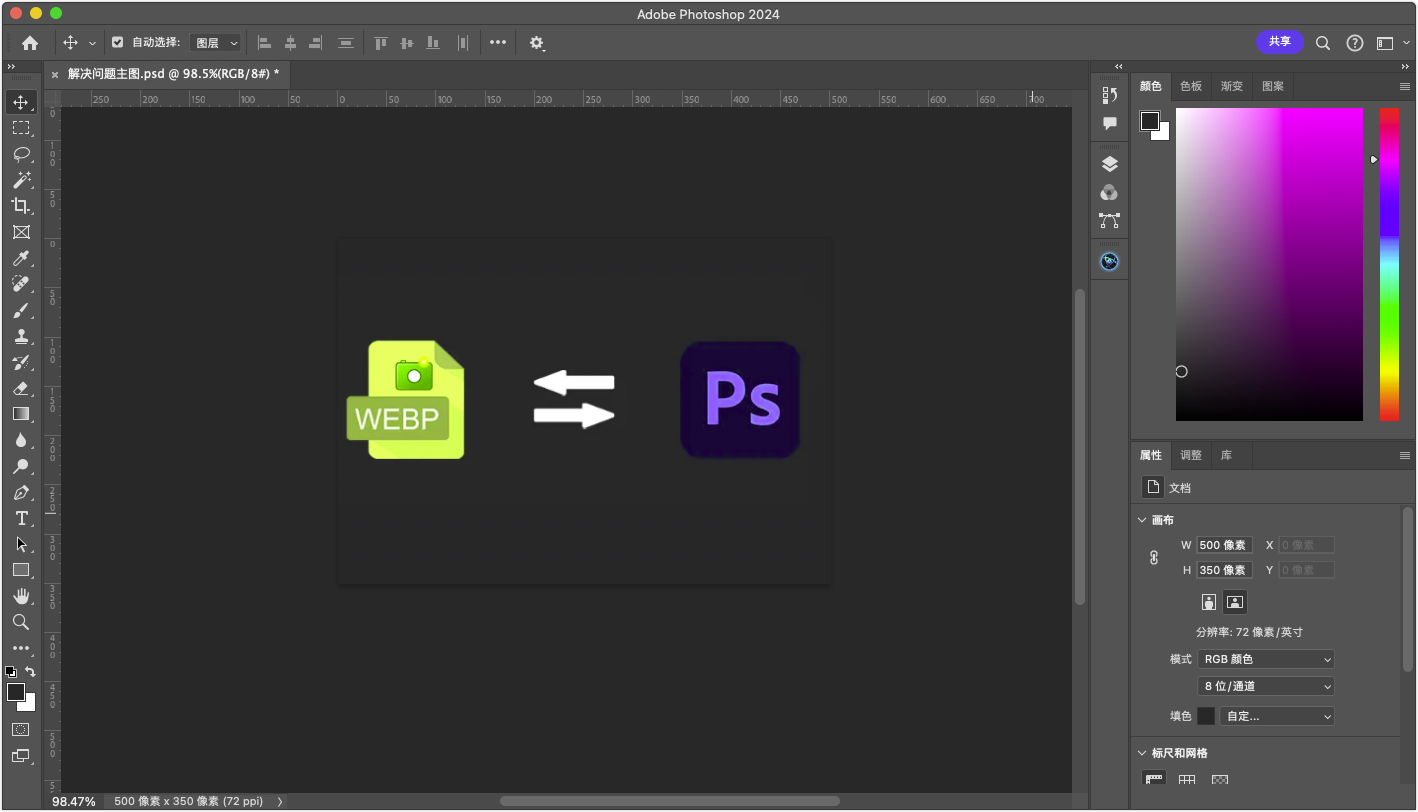Select the Spot Healing Brush tool
This screenshot has height=812, width=1418.
pos(21,284)
